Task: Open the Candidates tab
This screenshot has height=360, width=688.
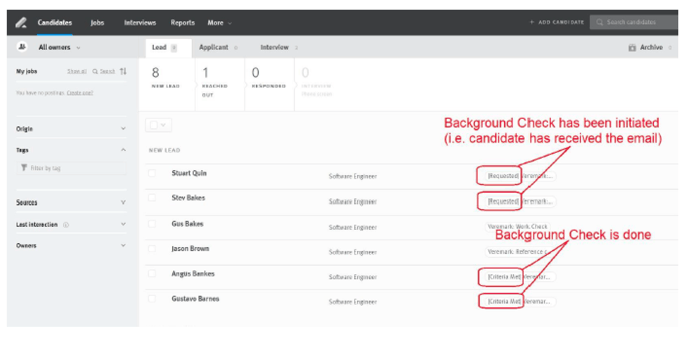Action: (x=55, y=22)
